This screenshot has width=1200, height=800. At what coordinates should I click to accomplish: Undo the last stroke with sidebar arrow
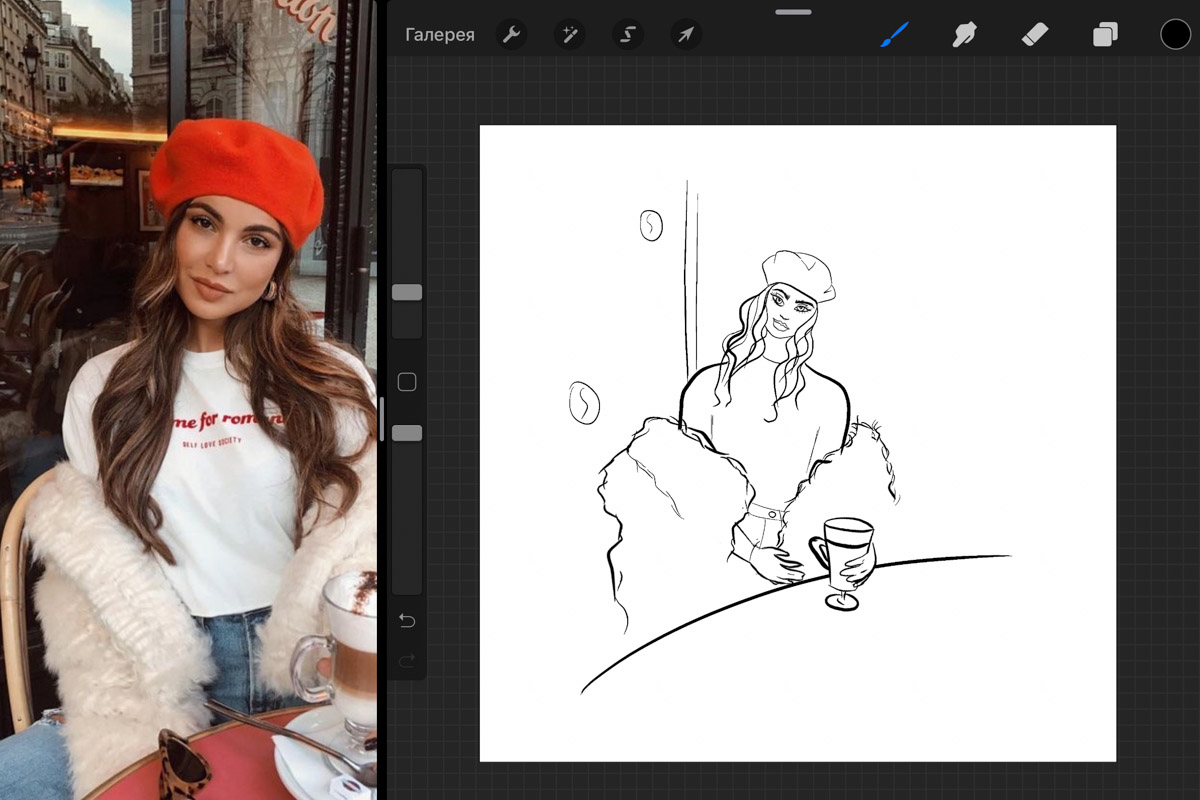407,621
